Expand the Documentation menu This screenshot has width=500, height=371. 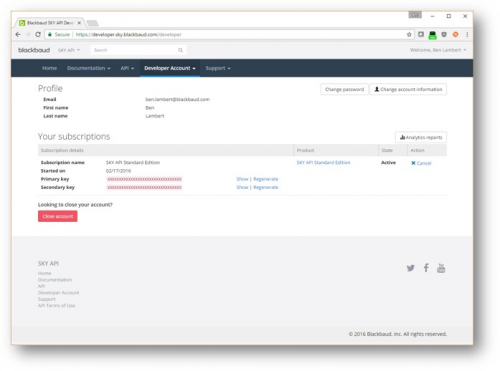(x=89, y=68)
